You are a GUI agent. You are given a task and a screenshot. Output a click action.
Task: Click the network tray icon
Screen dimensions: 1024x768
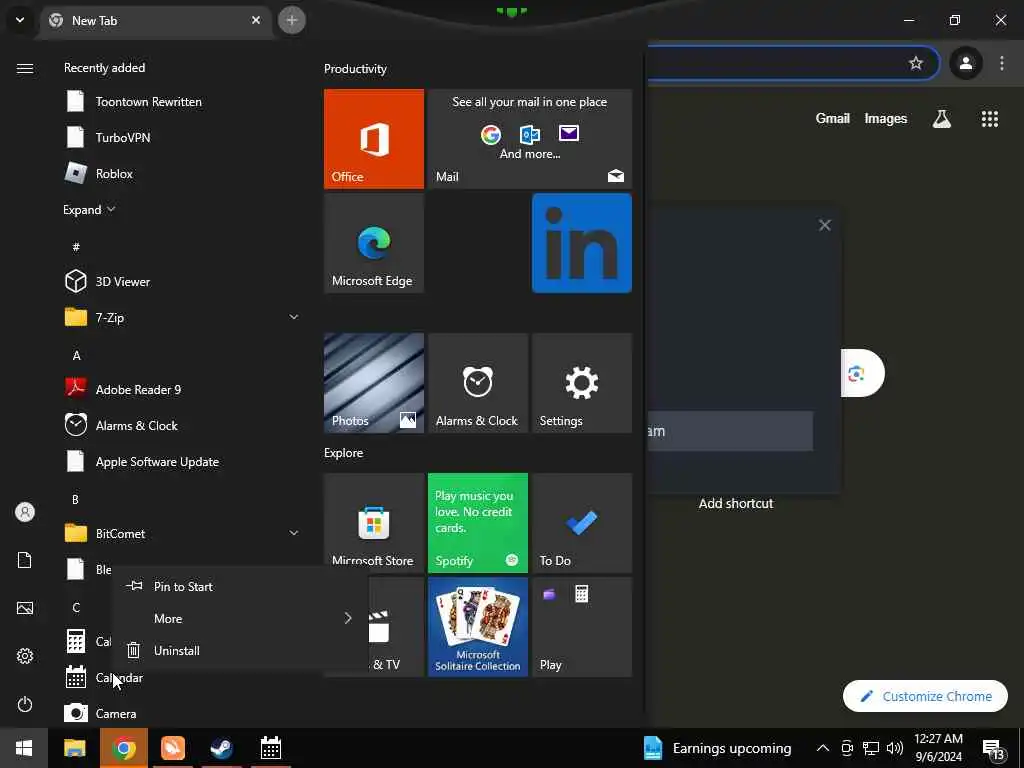point(871,748)
